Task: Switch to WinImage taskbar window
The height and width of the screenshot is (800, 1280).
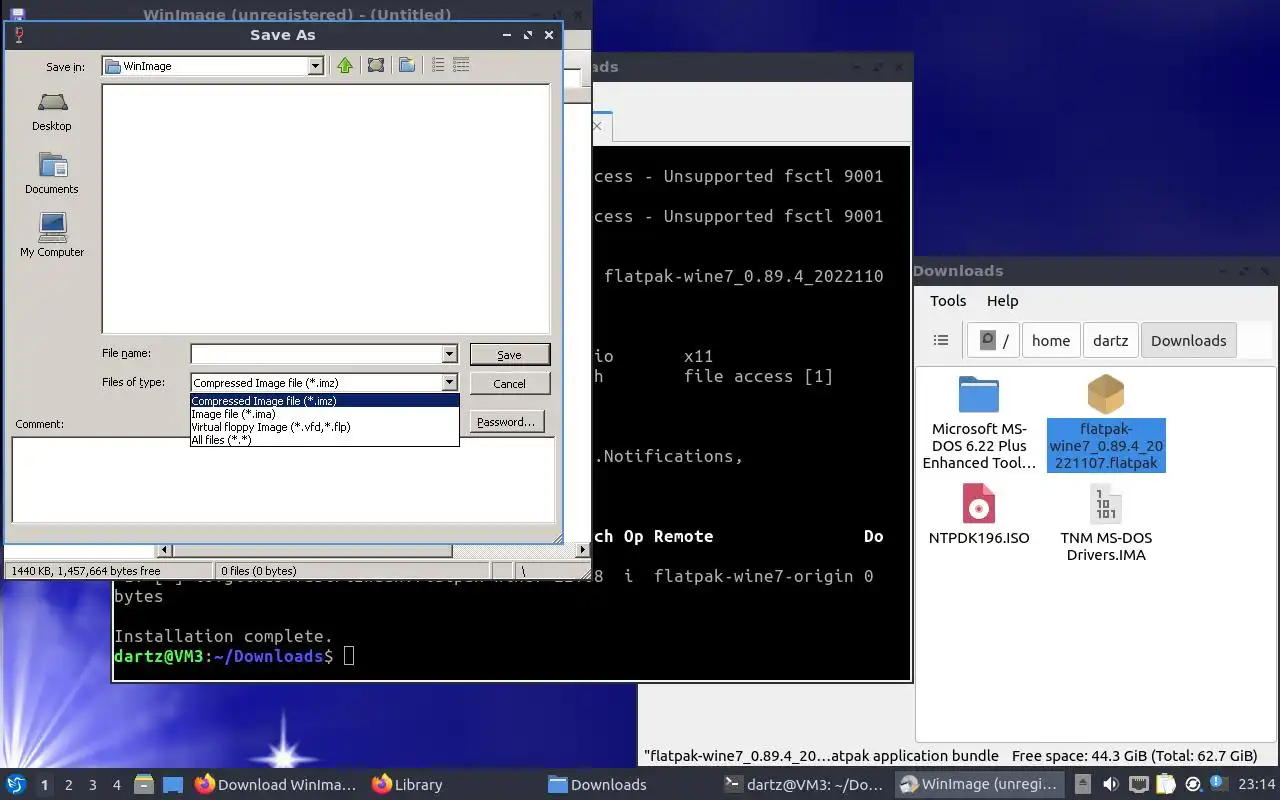Action: click(x=979, y=785)
